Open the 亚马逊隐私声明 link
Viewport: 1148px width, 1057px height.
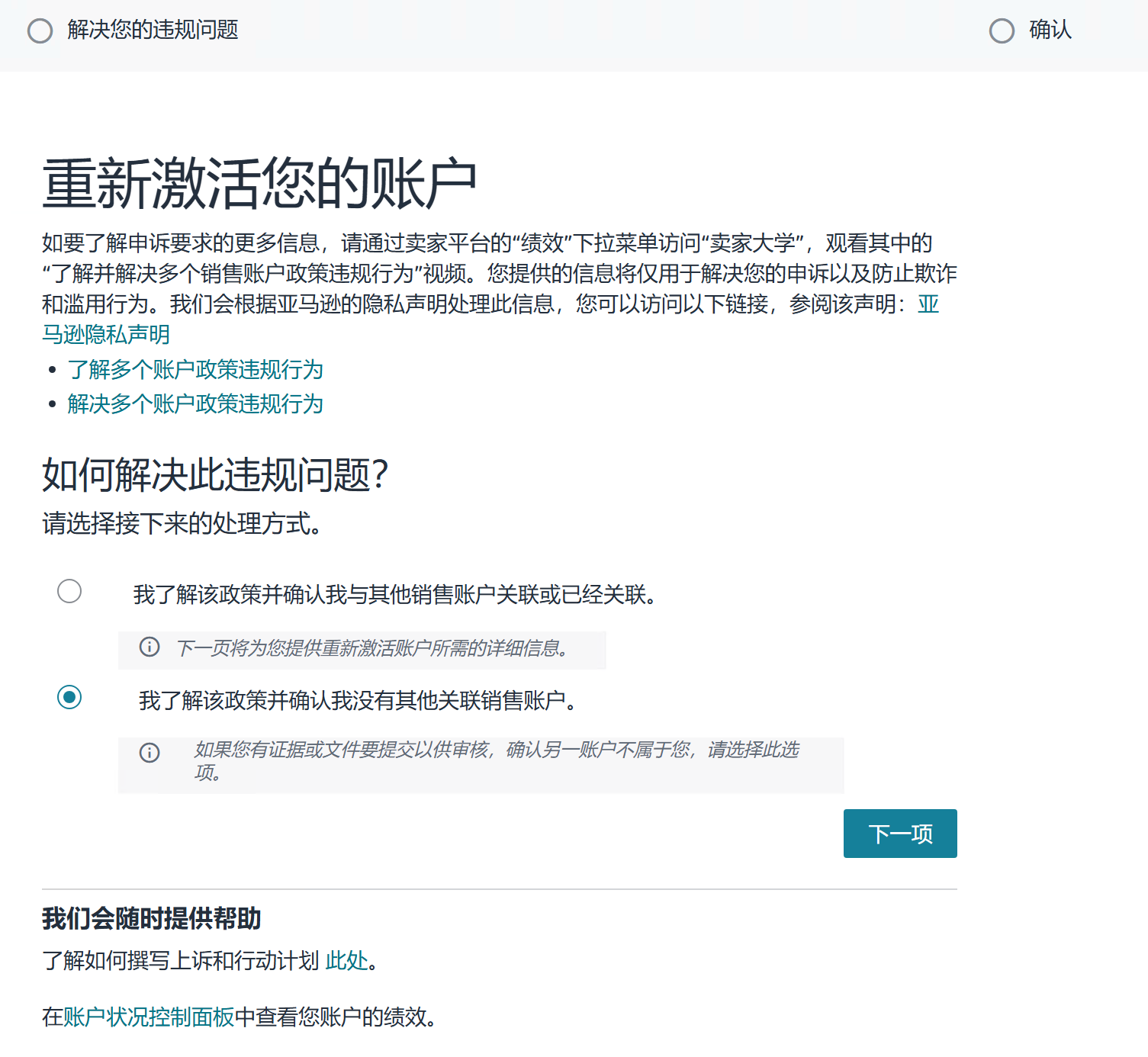point(106,334)
